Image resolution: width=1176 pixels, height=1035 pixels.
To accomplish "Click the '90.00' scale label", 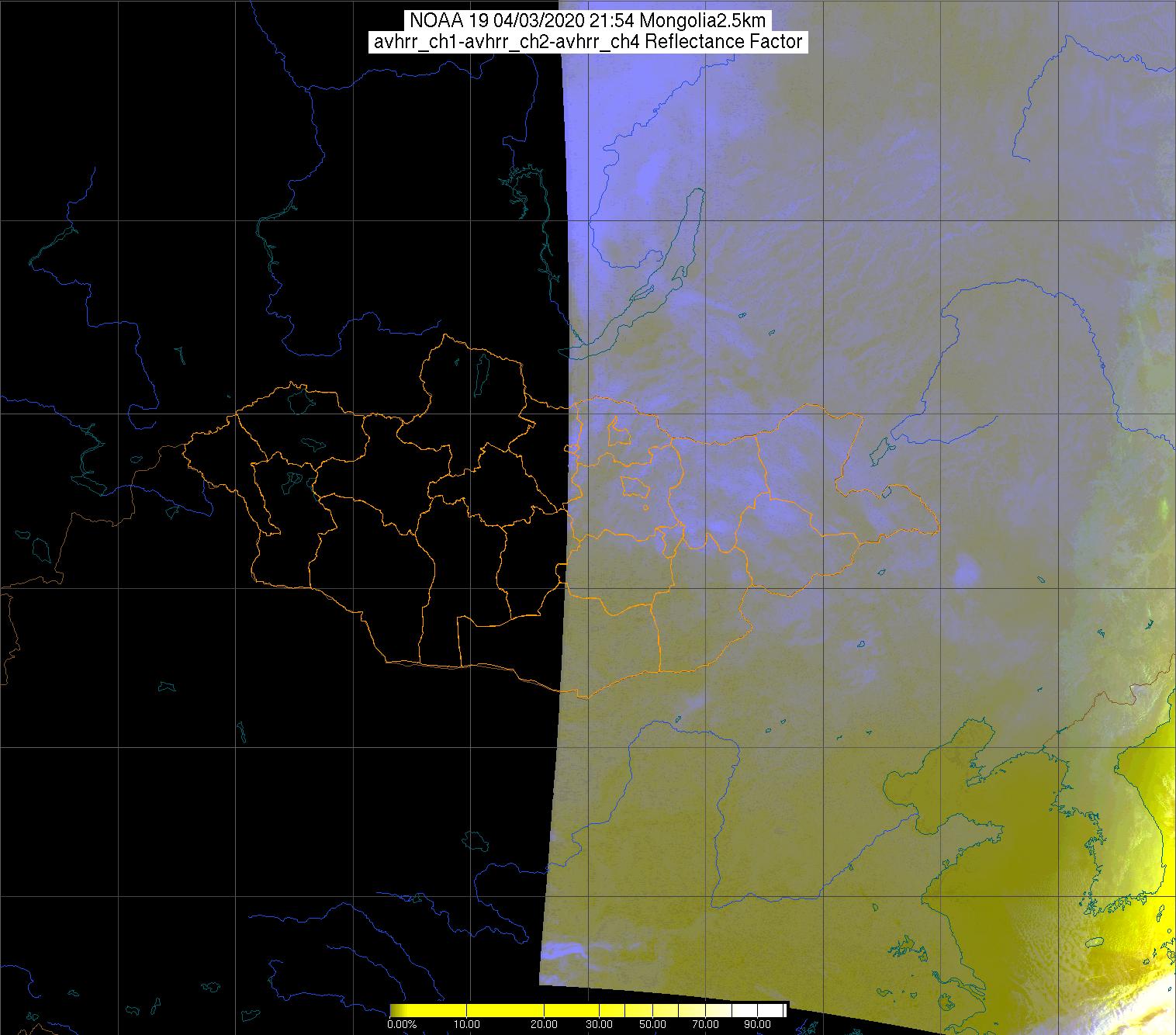I will (757, 1026).
